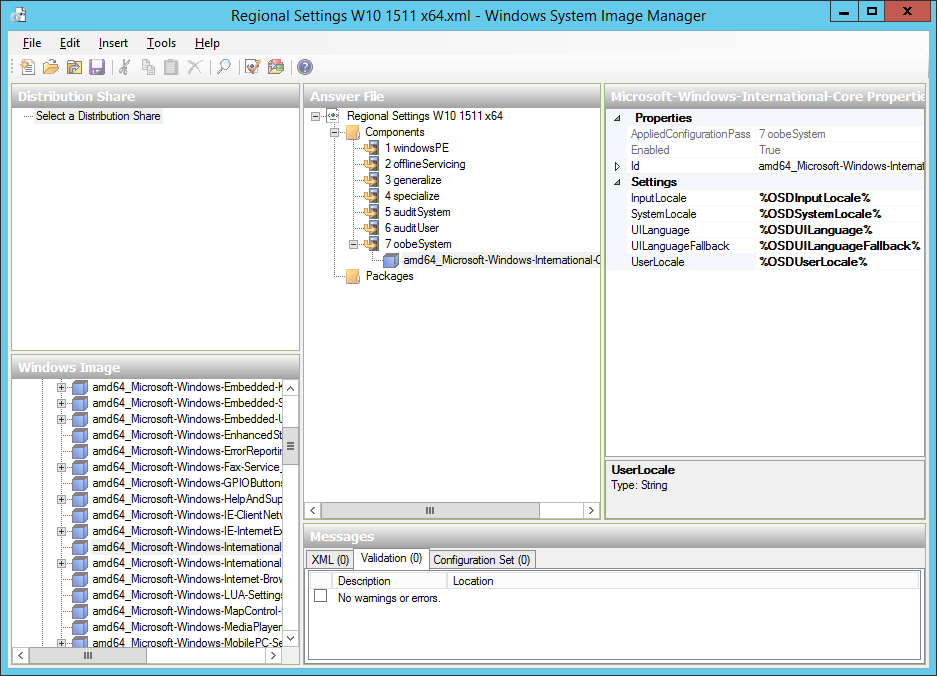
Task: Select the 4 specialize pass icon
Action: [x=372, y=196]
